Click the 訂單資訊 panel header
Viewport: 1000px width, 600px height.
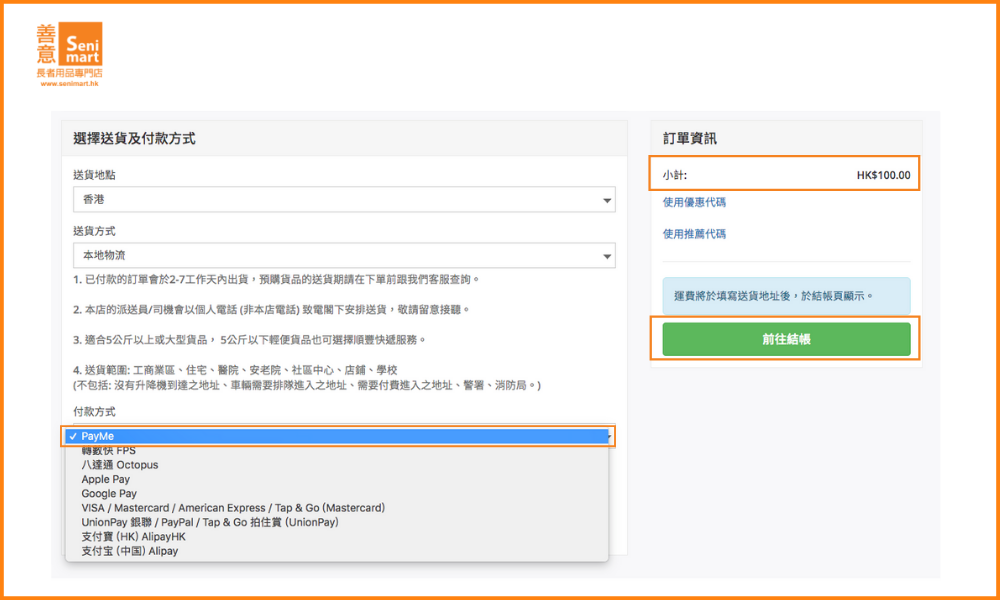tap(690, 139)
